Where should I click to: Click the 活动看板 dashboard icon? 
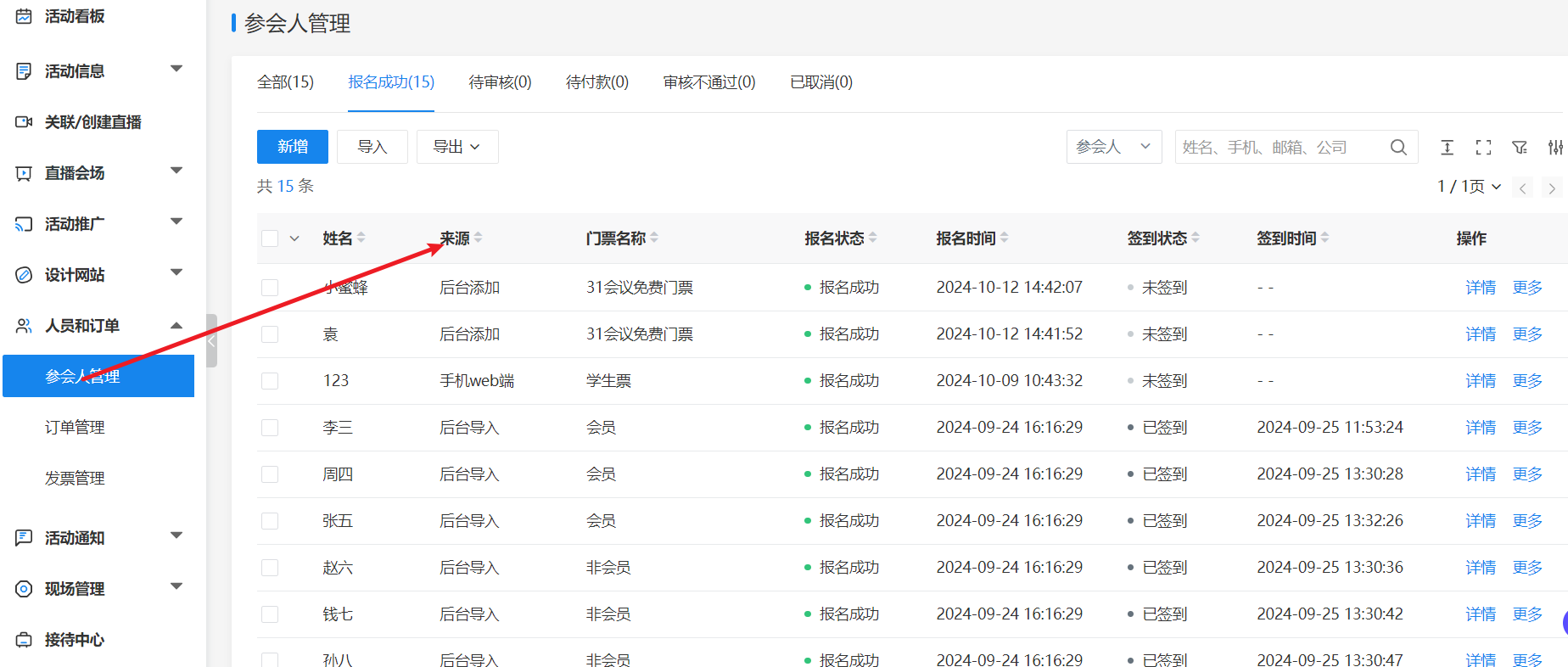pyautogui.click(x=24, y=16)
